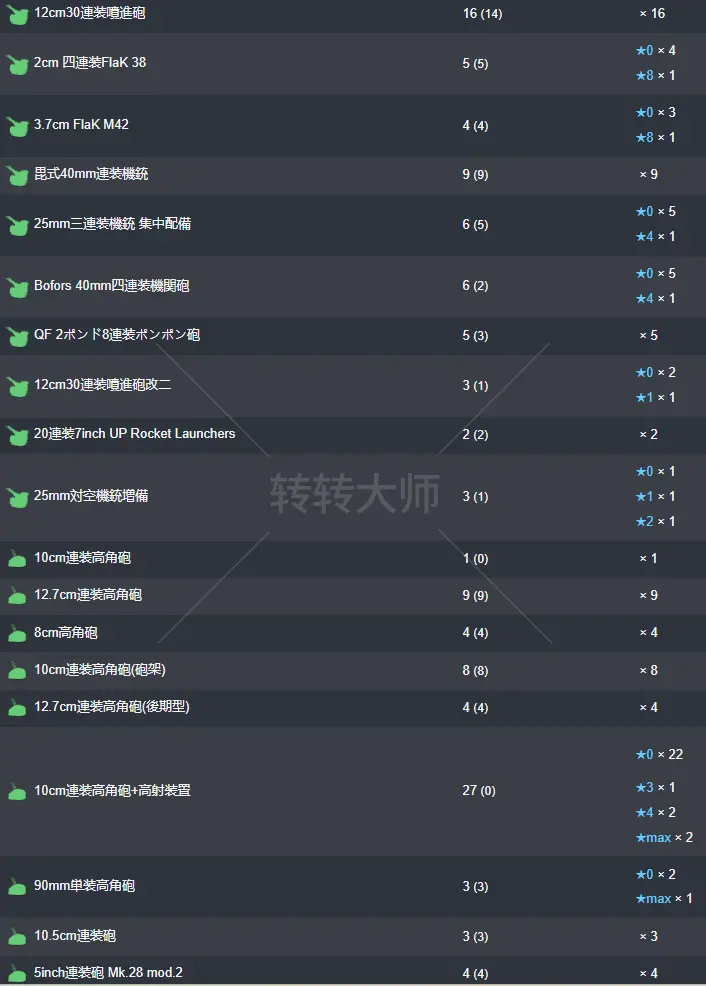This screenshot has height=986, width=706.
Task: Select the name 2cm 四連装FlaK 38
Action: [x=90, y=62]
